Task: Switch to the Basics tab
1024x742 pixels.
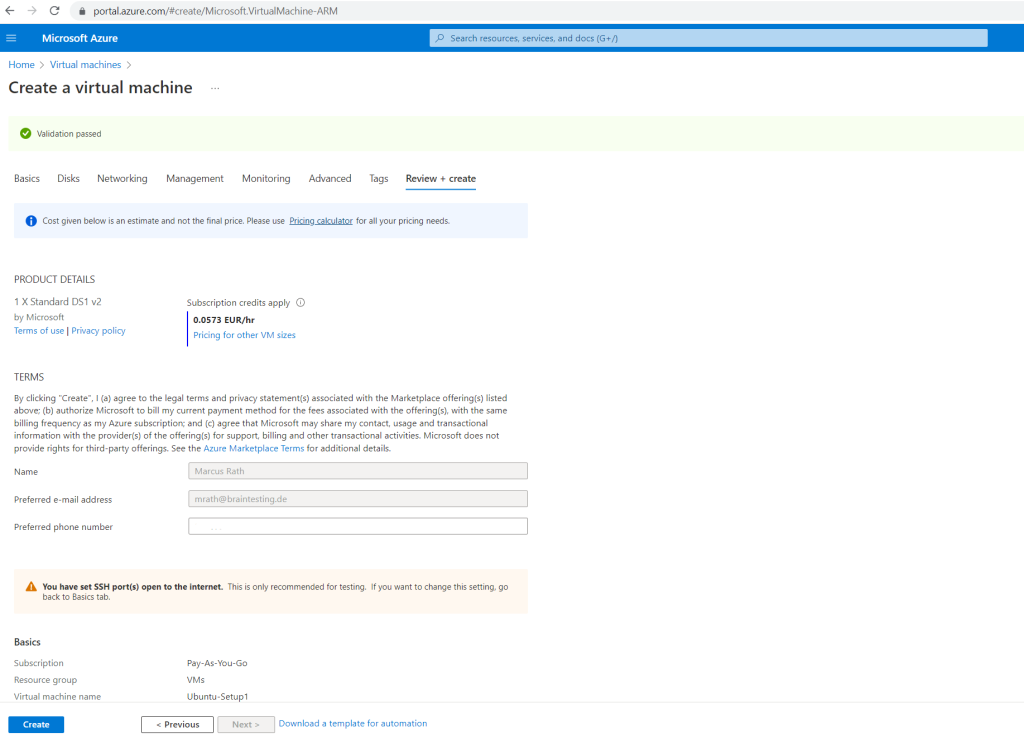Action: 27,178
